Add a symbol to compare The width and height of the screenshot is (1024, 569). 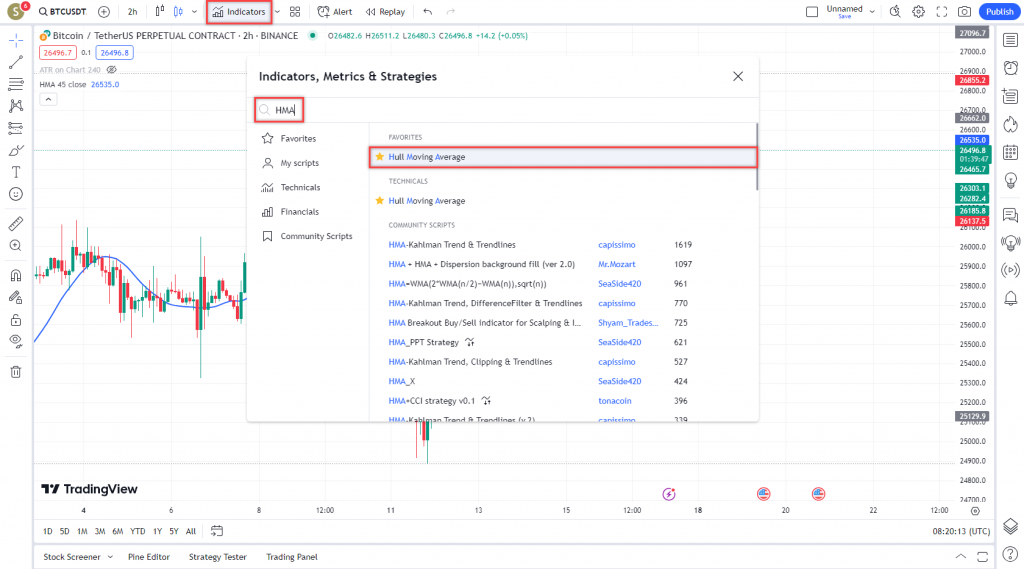(104, 12)
